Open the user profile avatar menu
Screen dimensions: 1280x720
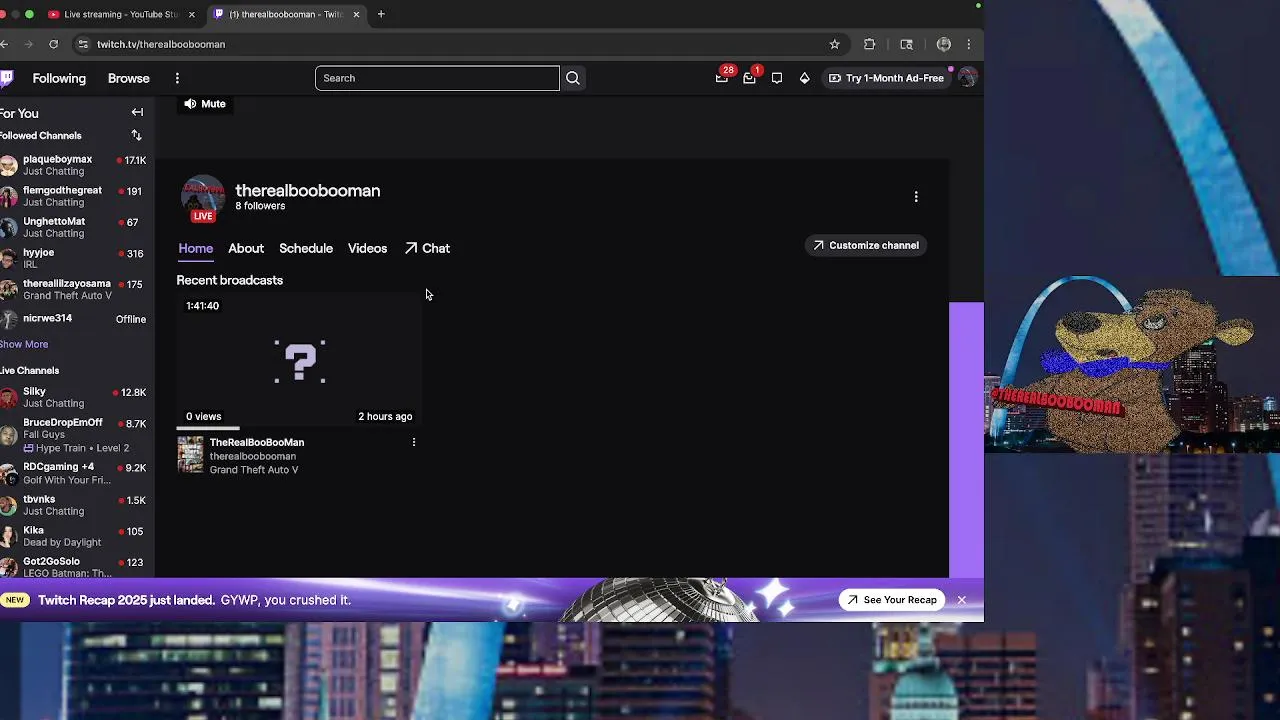pos(967,78)
